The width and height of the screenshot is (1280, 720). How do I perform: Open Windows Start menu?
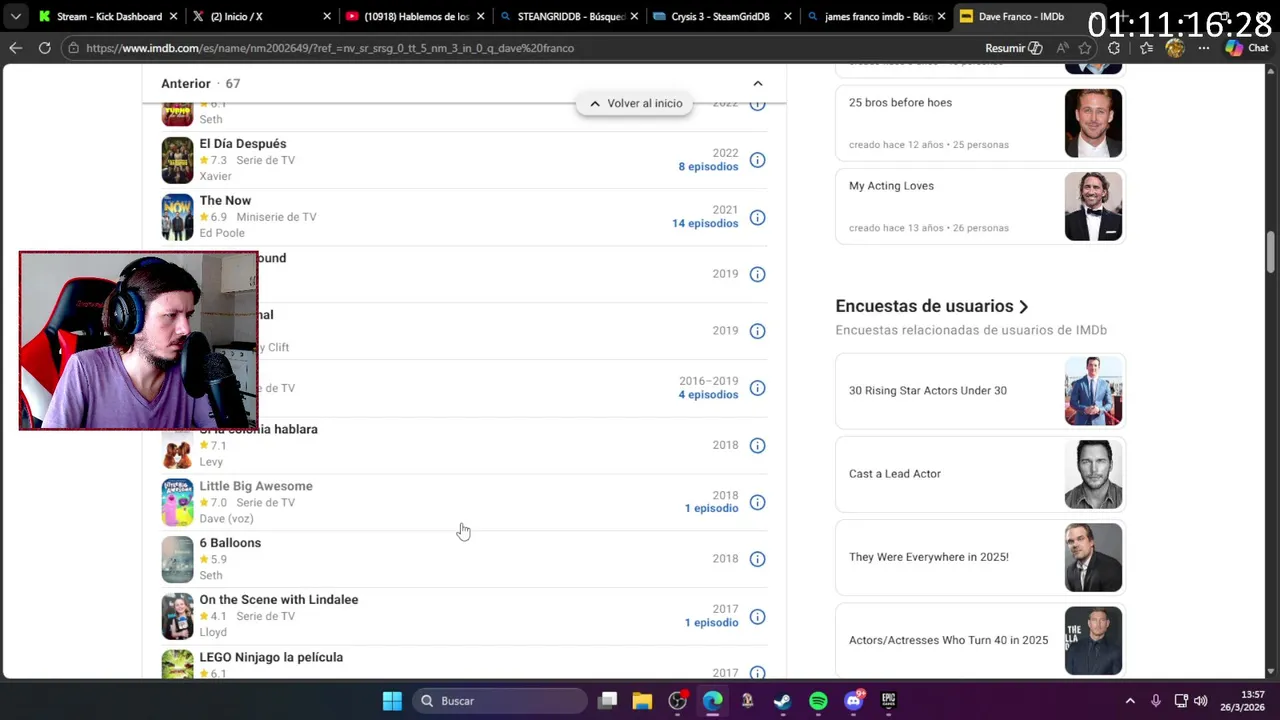pyautogui.click(x=392, y=701)
